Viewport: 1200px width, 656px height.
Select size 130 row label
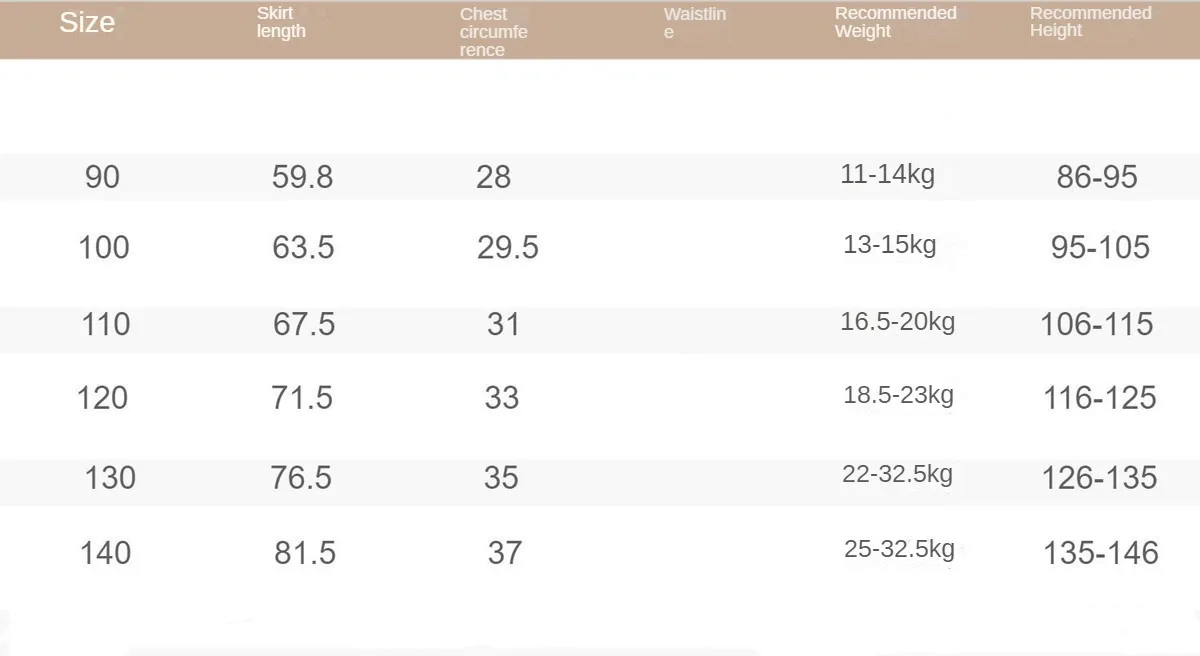click(109, 477)
